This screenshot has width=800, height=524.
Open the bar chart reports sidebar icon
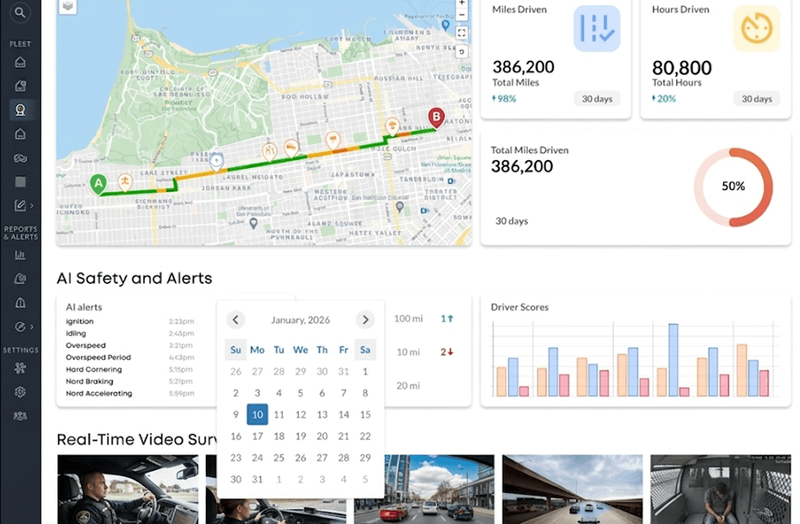pyautogui.click(x=20, y=255)
